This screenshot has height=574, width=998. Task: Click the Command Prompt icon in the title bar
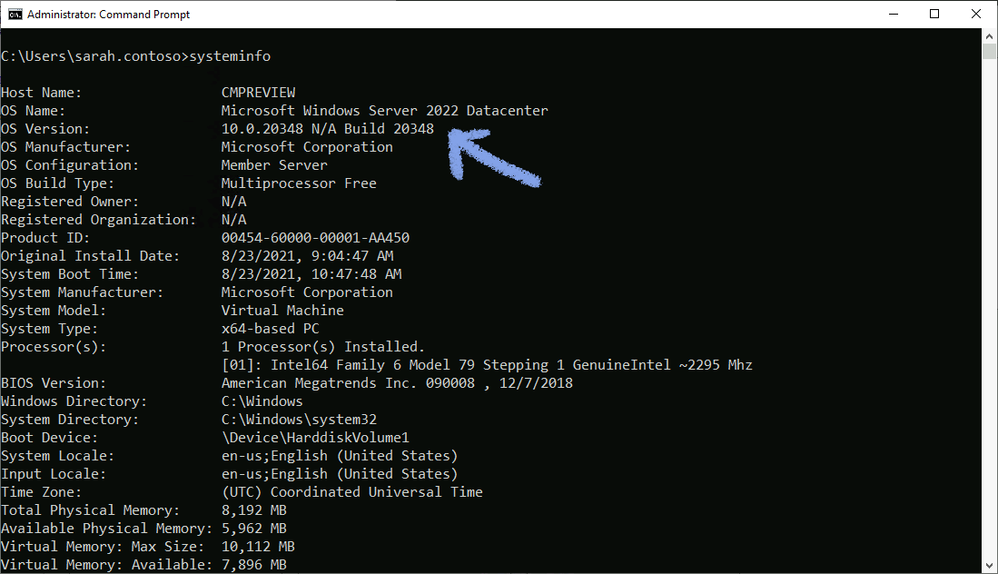15,14
